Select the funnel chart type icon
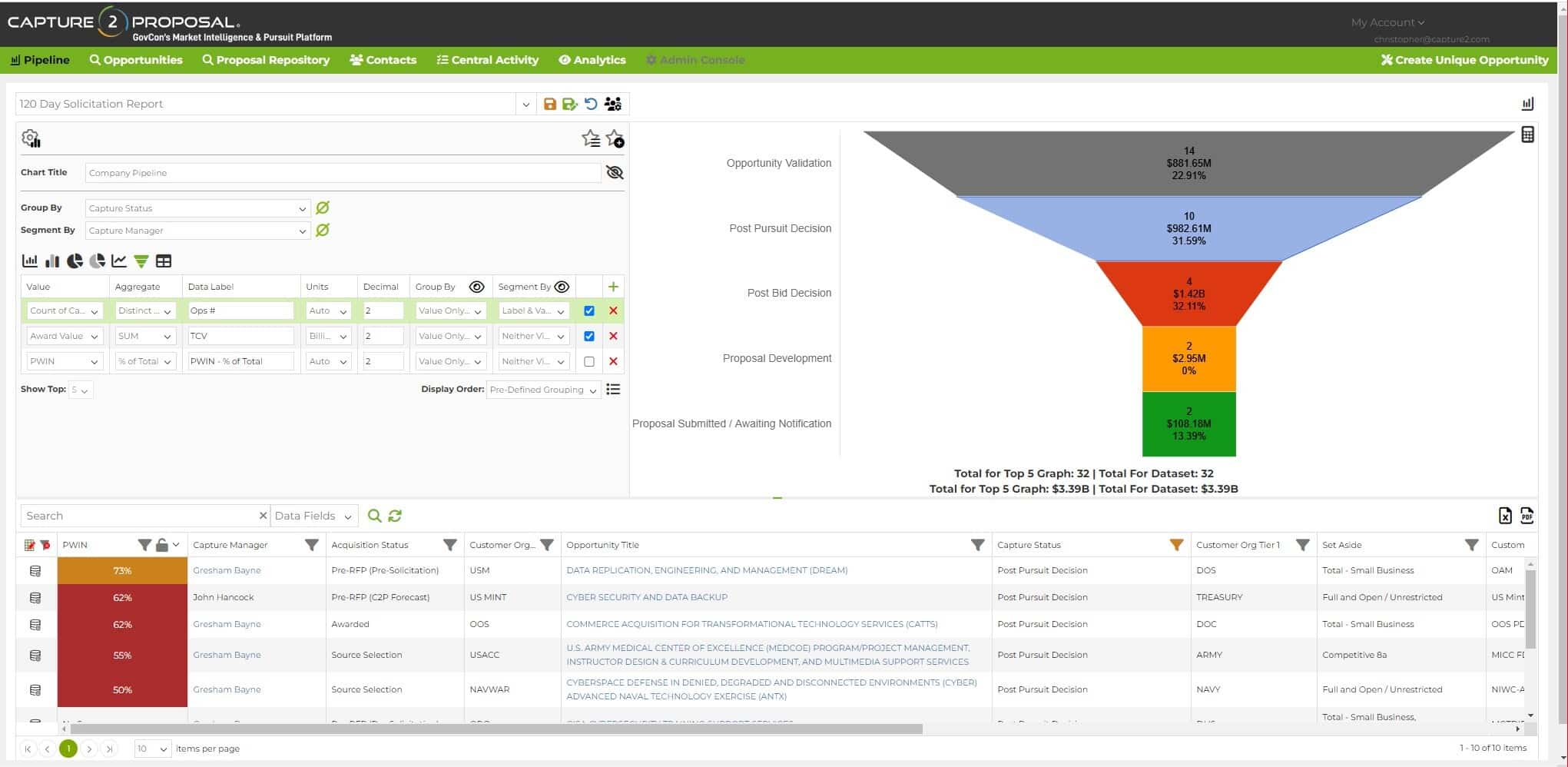This screenshot has width=1568, height=767. pyautogui.click(x=141, y=261)
